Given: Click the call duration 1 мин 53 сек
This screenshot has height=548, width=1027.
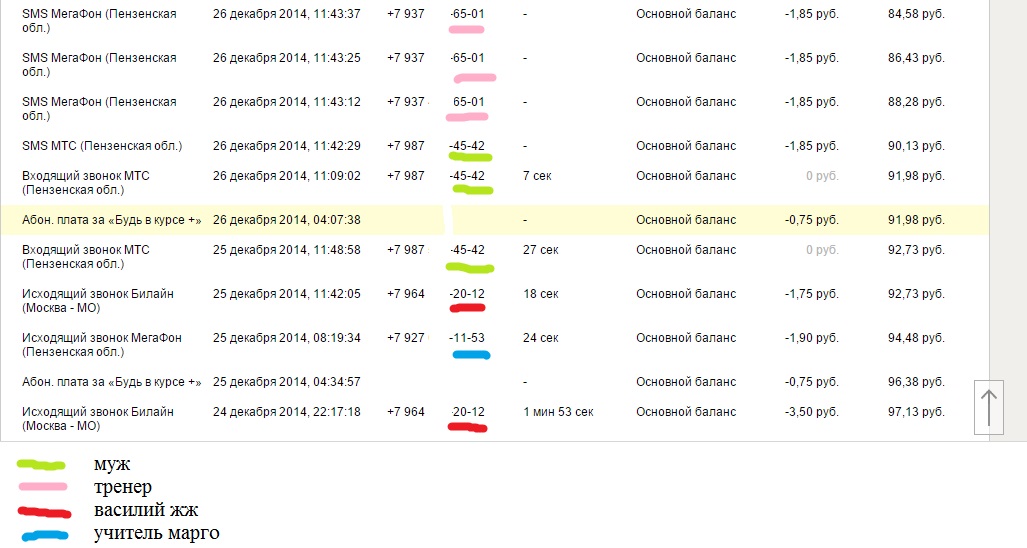Looking at the screenshot, I should [558, 412].
